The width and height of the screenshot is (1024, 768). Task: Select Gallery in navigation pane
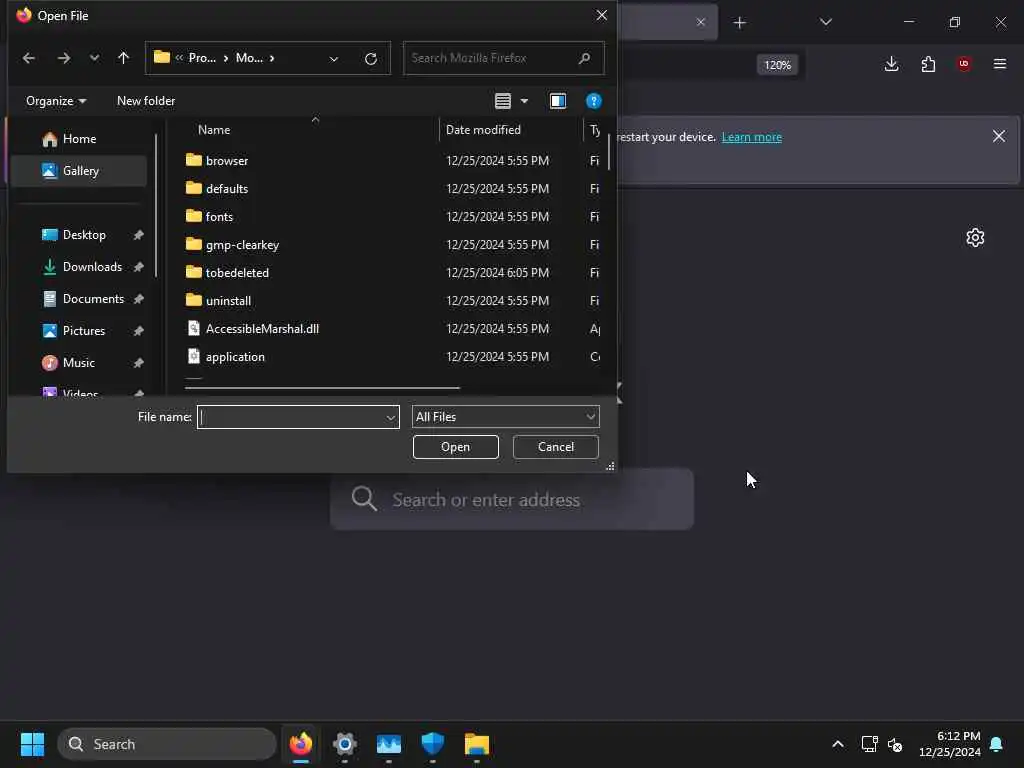79,170
